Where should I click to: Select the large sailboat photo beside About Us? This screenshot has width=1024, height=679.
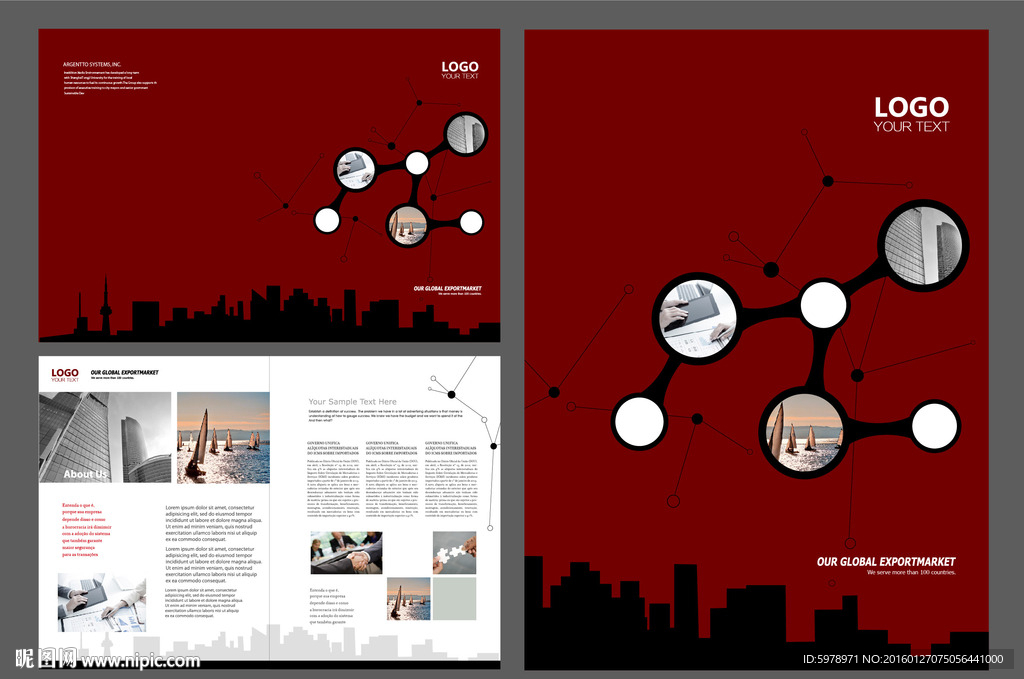click(223, 437)
